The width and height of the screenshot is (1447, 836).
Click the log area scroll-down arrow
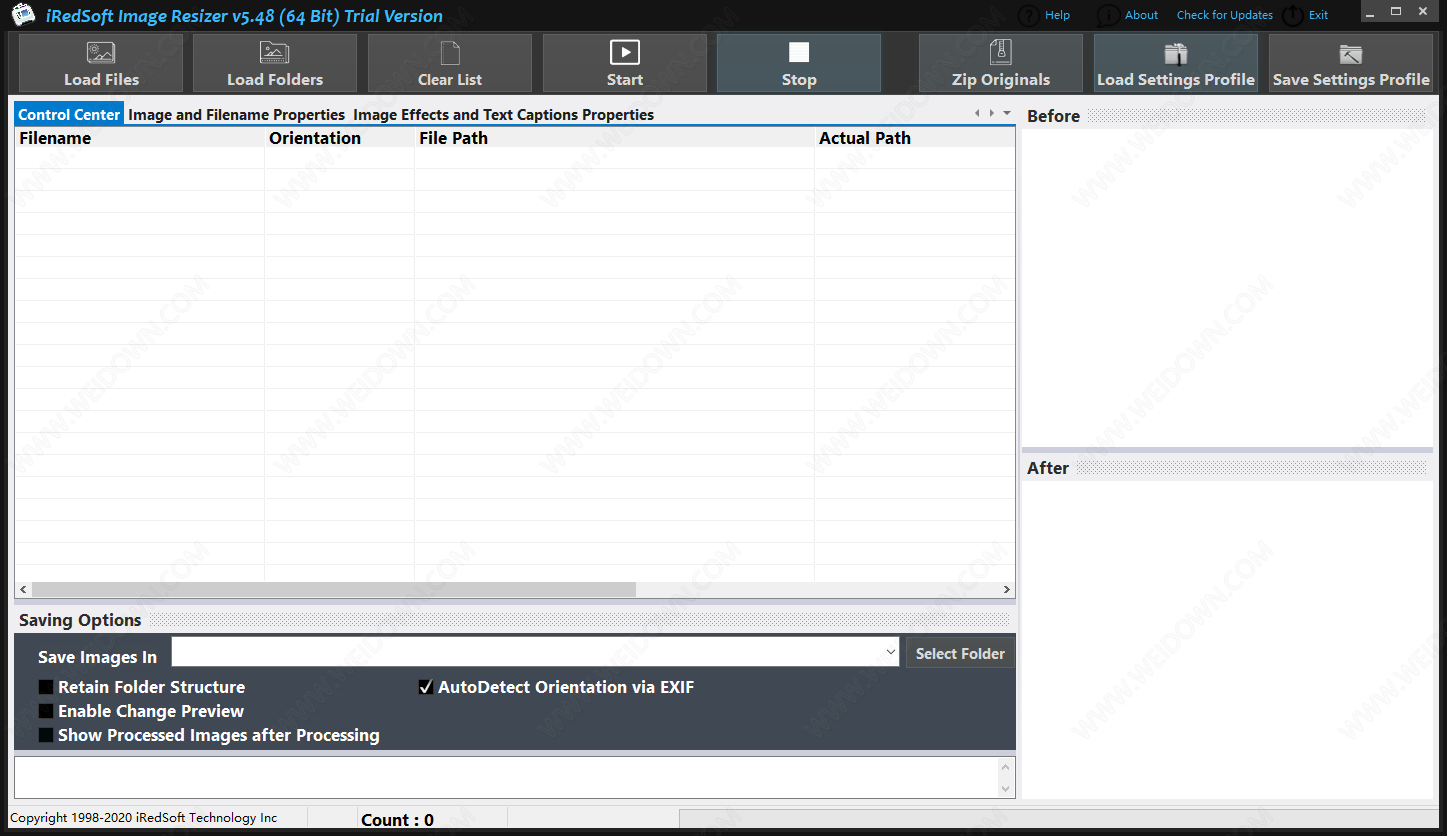[1007, 788]
